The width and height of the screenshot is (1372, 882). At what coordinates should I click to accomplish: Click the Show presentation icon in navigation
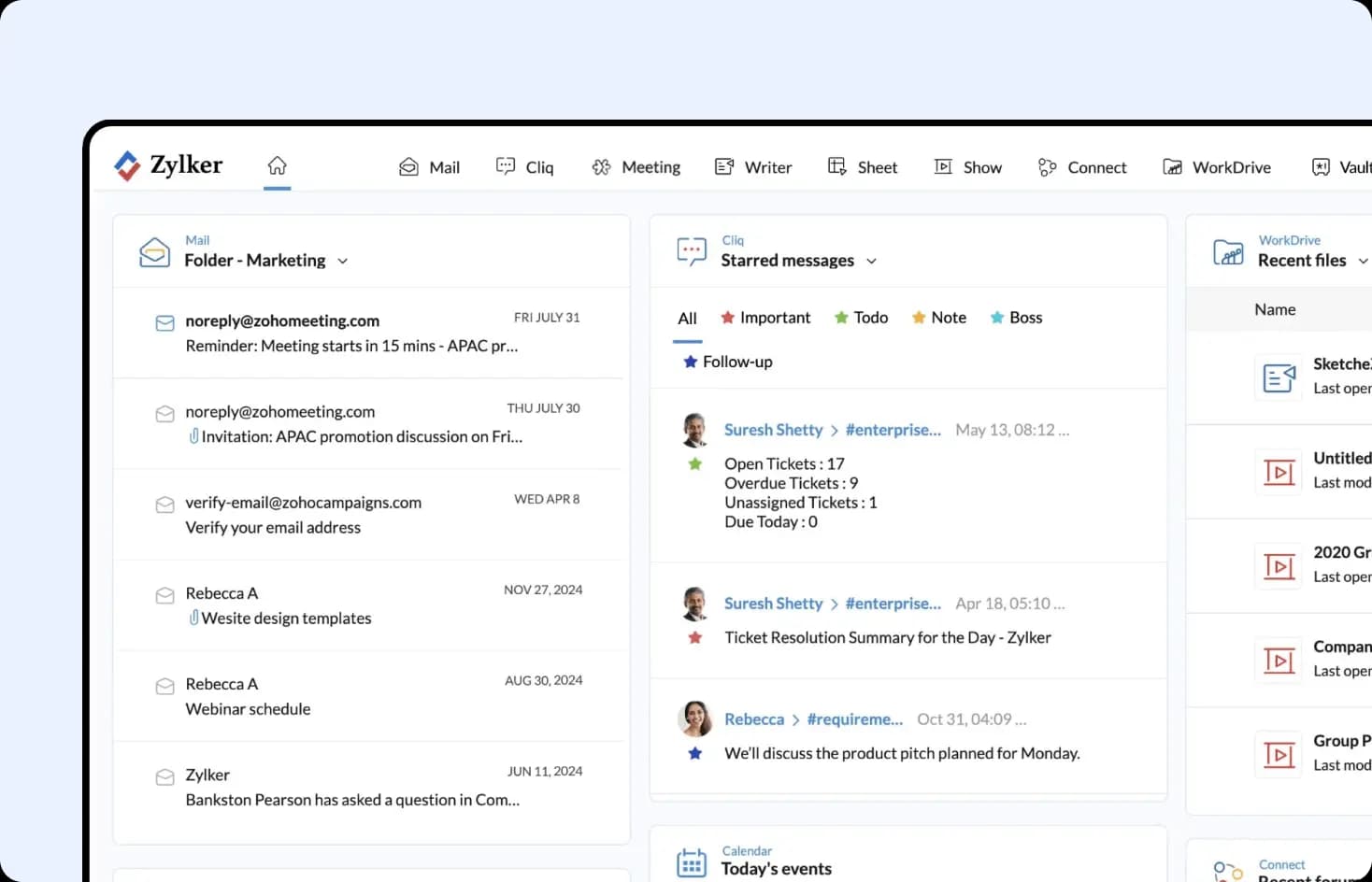pyautogui.click(x=943, y=166)
